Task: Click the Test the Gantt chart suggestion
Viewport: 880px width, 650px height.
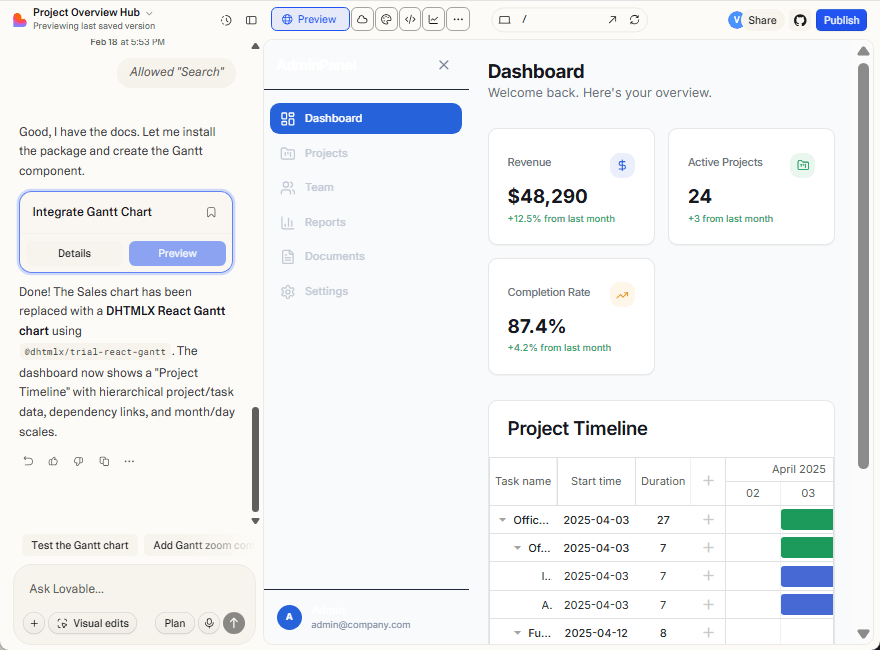Action: [80, 545]
